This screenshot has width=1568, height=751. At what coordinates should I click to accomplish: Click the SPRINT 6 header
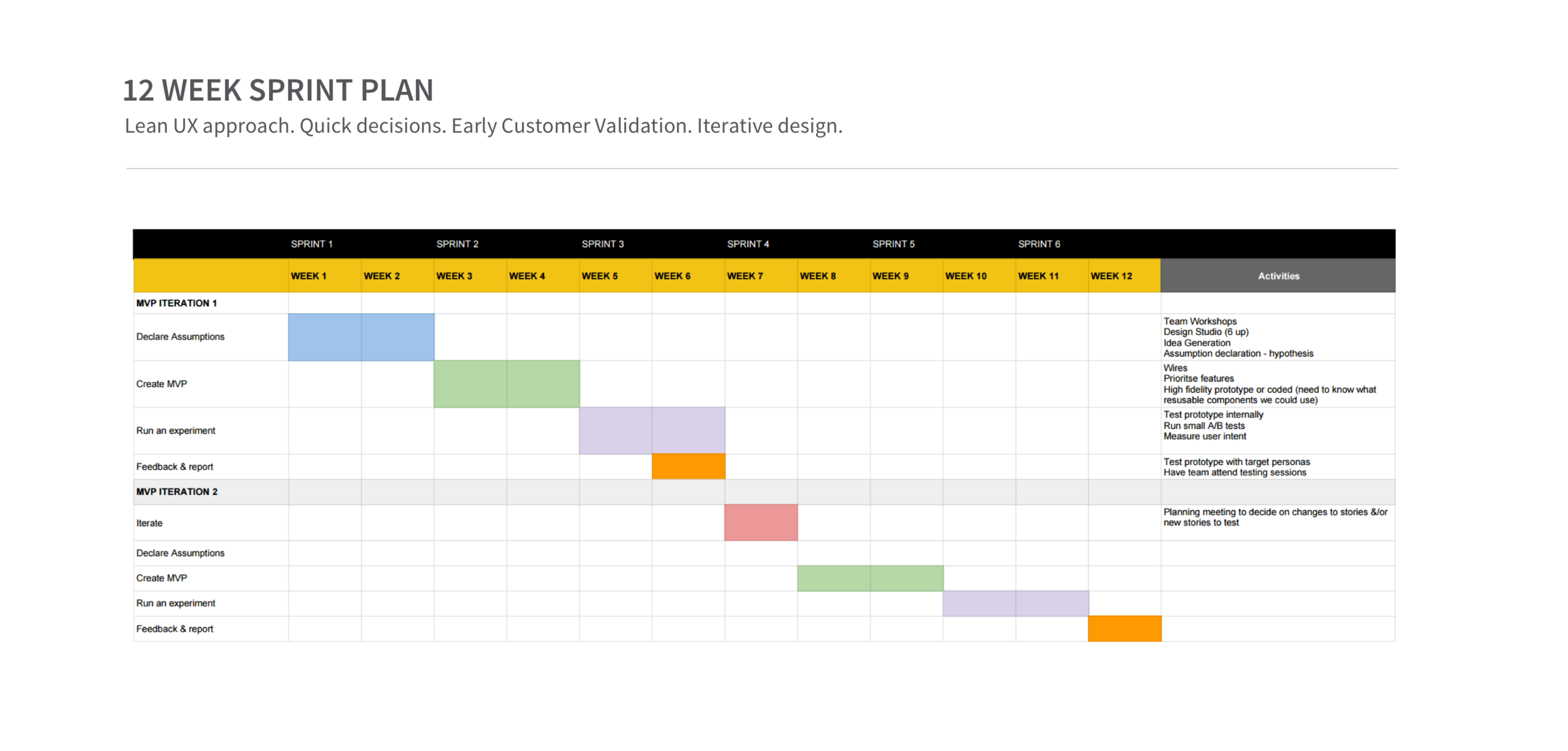(1039, 244)
